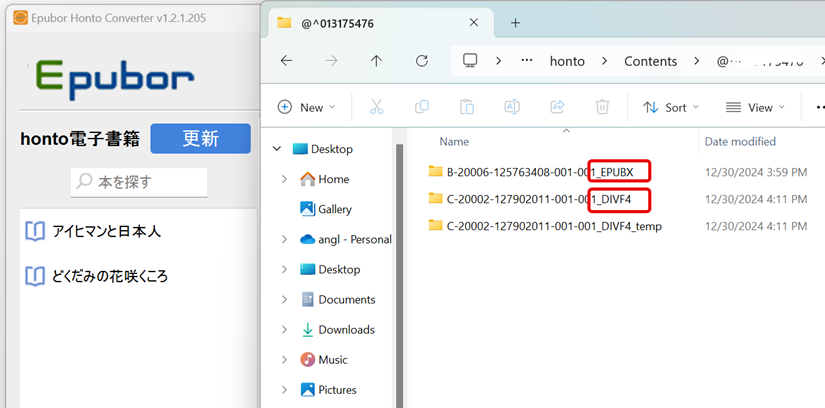Expand chevron between honto and Contents
Screen dimensions: 825x408
pyautogui.click(x=605, y=61)
